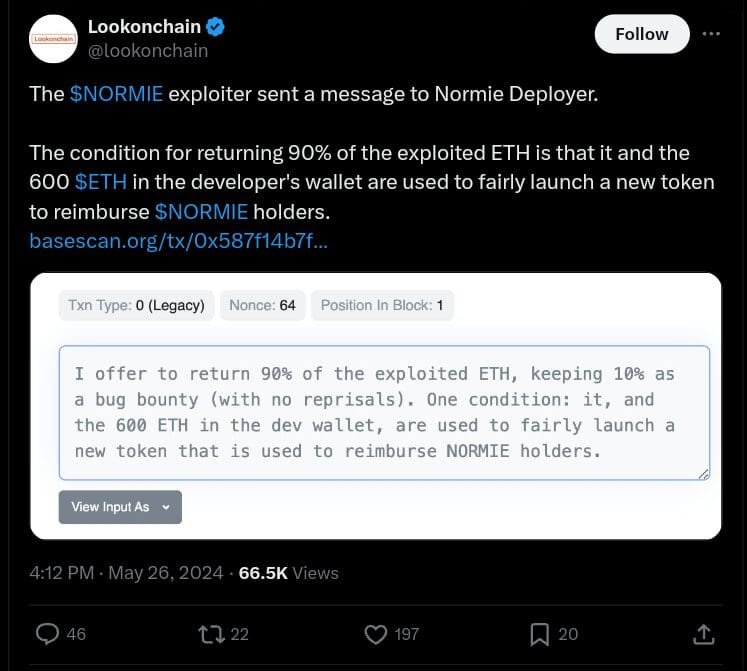Click inside the exploiter message text box

point(384,412)
